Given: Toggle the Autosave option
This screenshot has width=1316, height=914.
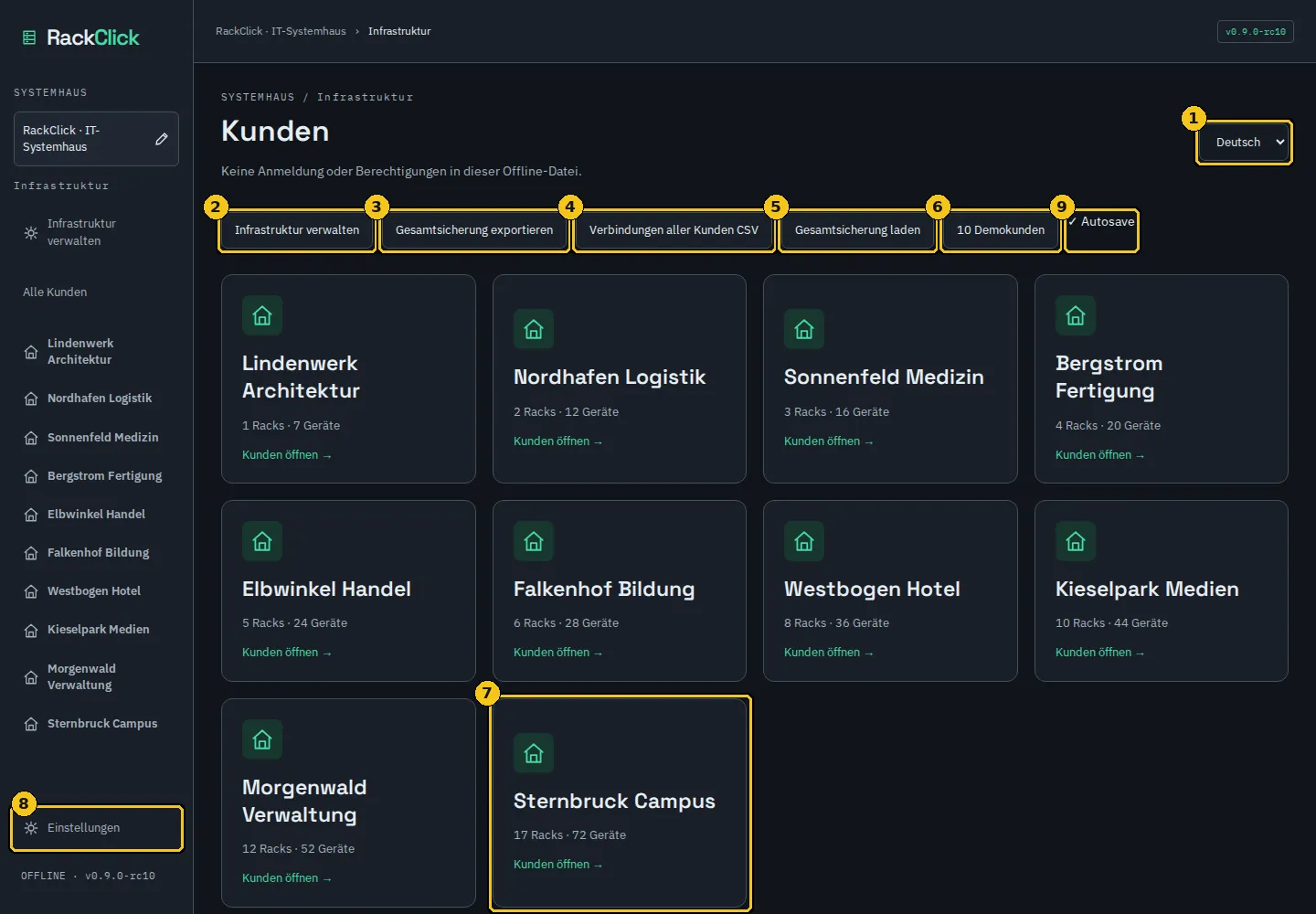Looking at the screenshot, I should pyautogui.click(x=1101, y=222).
